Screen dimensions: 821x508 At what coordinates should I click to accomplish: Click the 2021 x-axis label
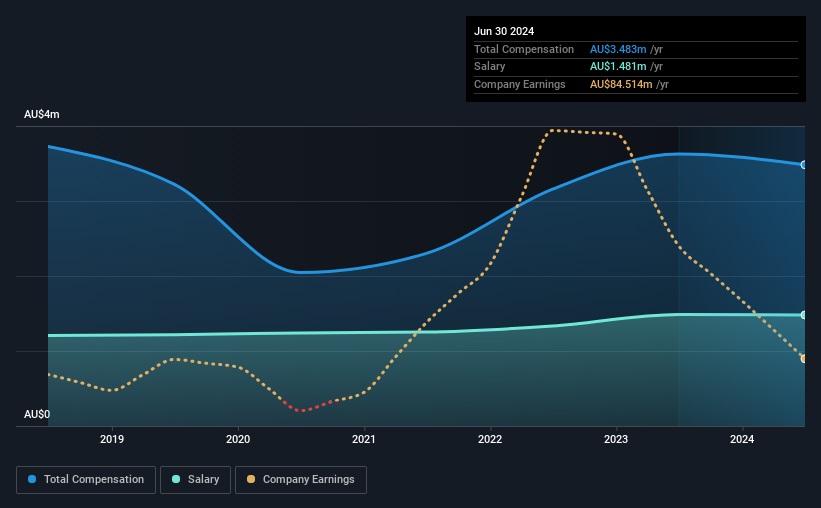coord(364,439)
